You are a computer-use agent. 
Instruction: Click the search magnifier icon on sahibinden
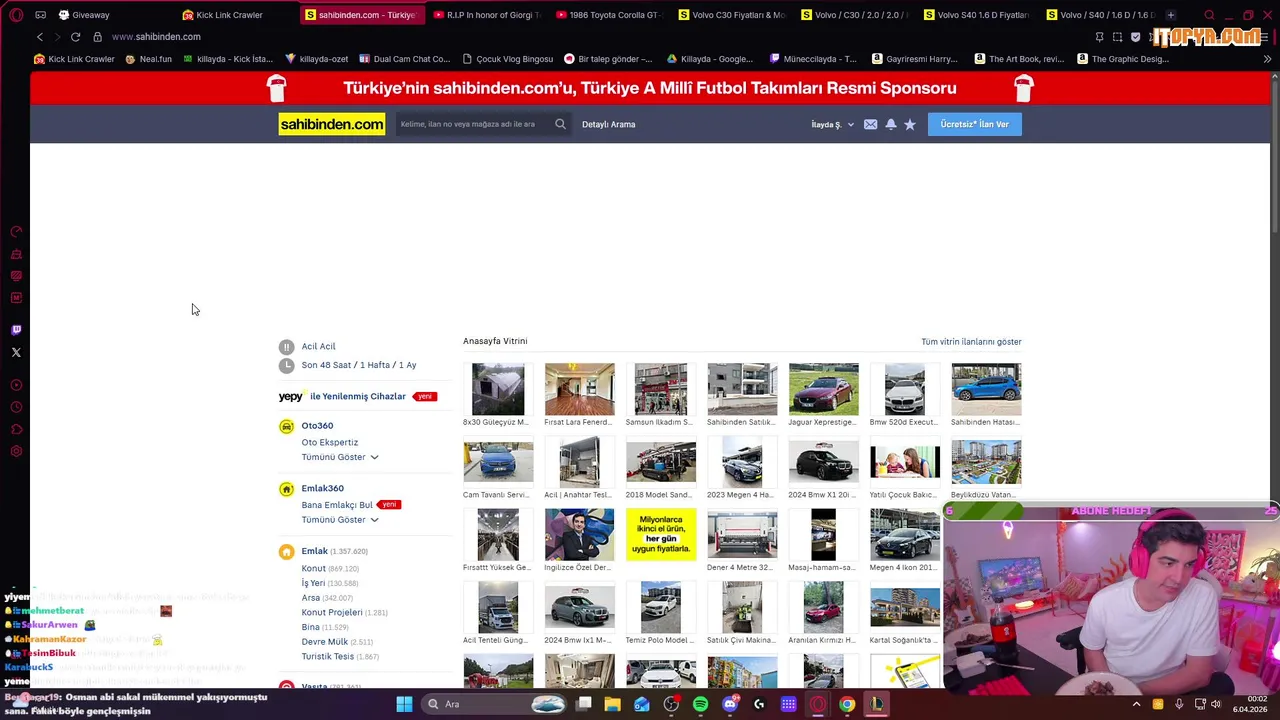(560, 124)
